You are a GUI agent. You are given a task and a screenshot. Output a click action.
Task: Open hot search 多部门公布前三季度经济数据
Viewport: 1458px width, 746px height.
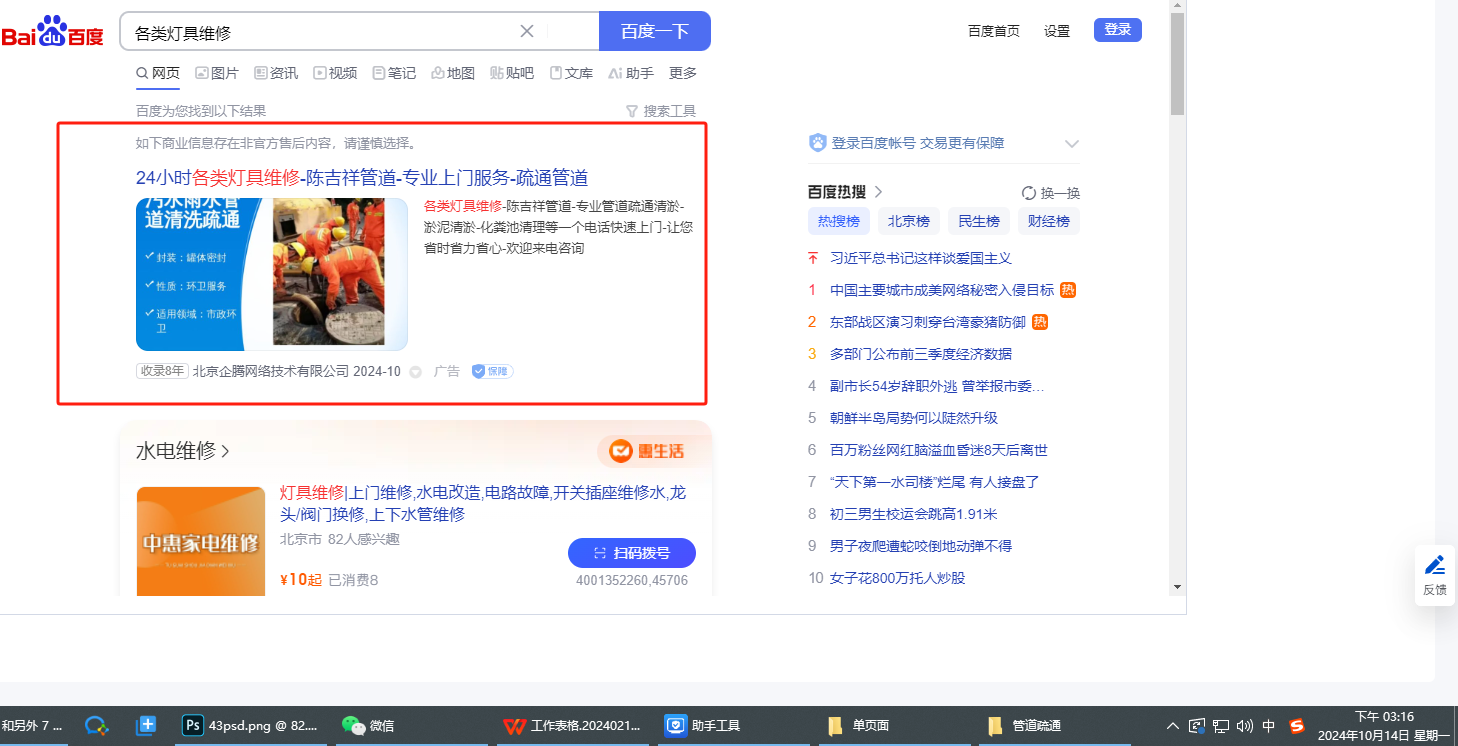point(921,354)
